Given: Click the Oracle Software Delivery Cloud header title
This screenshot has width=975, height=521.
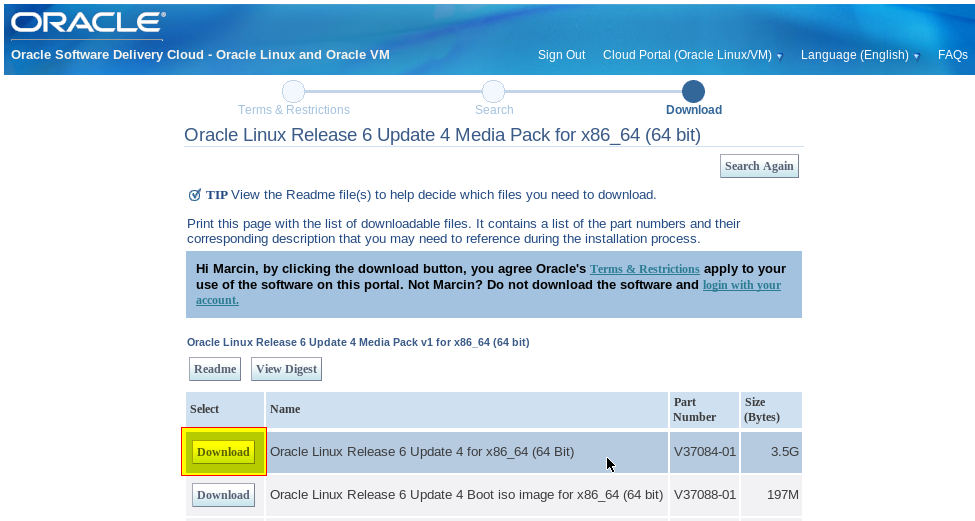Looking at the screenshot, I should click(x=200, y=55).
